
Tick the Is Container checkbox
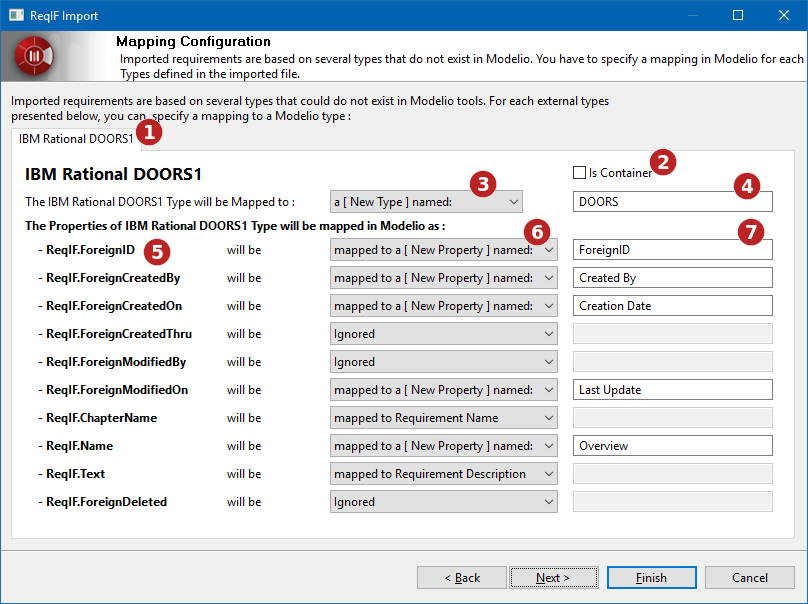(x=579, y=173)
